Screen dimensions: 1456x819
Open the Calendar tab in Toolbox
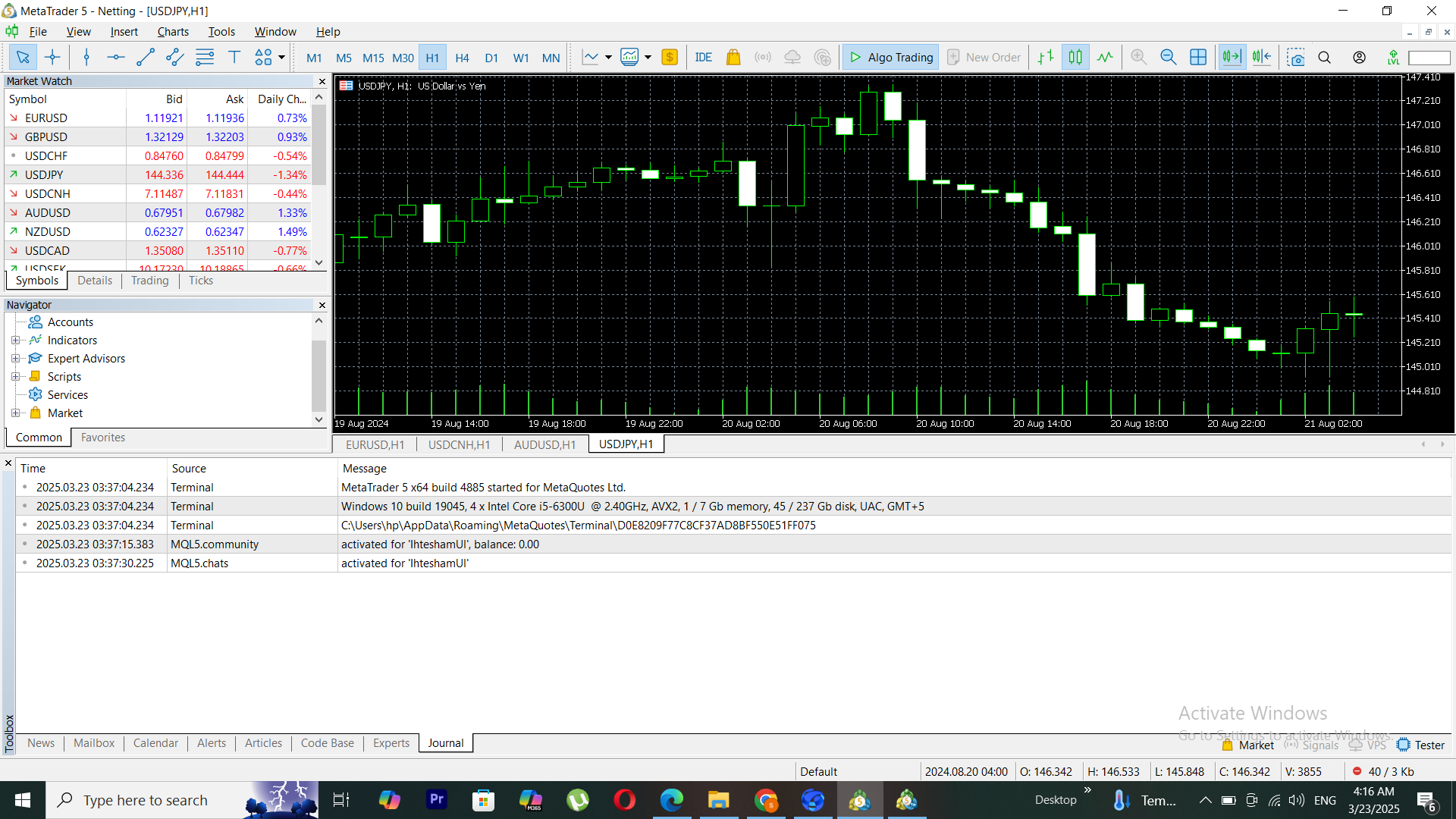tap(155, 743)
